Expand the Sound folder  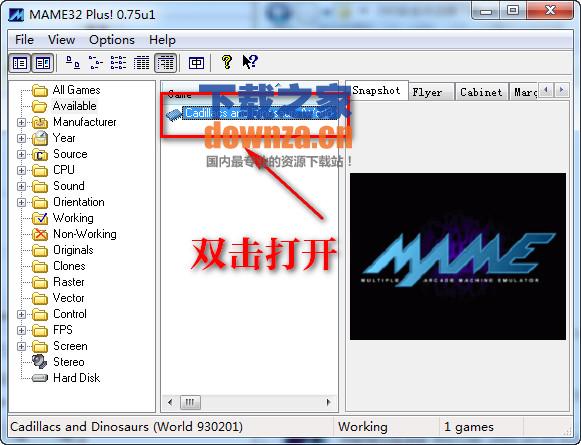point(21,186)
